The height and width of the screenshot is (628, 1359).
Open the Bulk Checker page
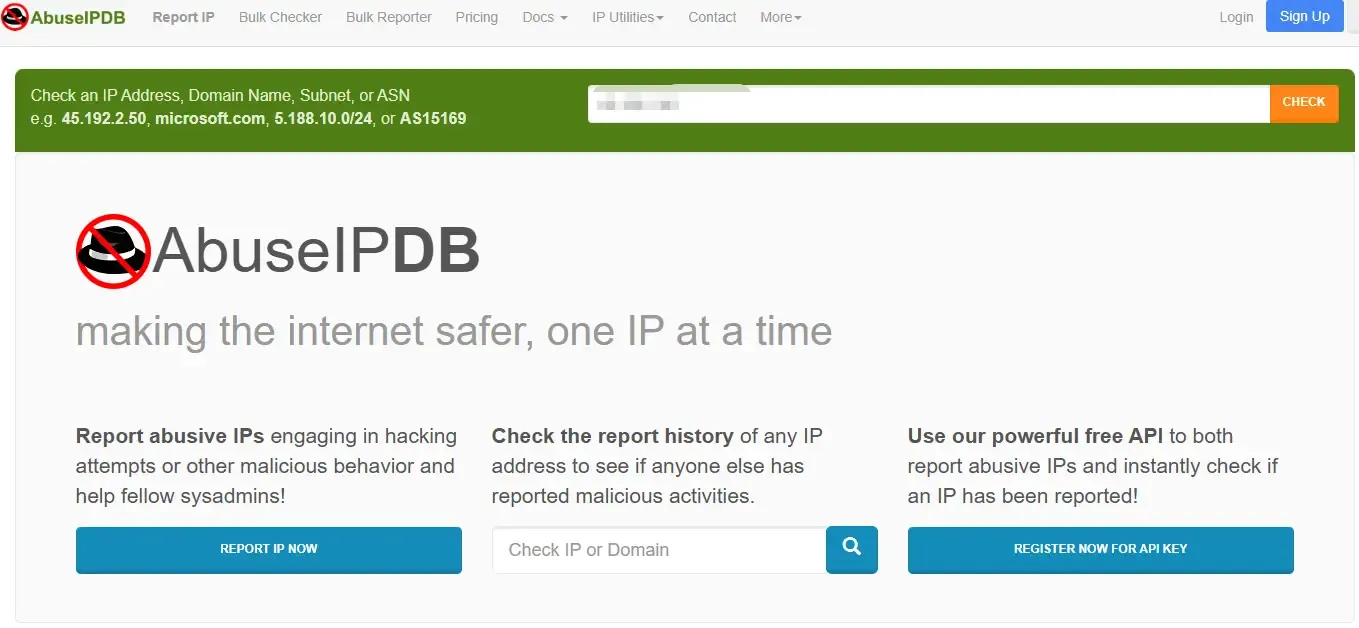[x=279, y=17]
